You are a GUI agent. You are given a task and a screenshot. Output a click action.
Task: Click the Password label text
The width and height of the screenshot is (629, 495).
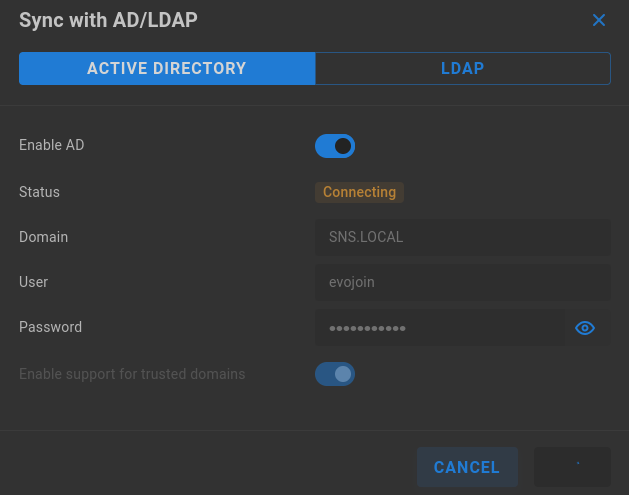(51, 327)
